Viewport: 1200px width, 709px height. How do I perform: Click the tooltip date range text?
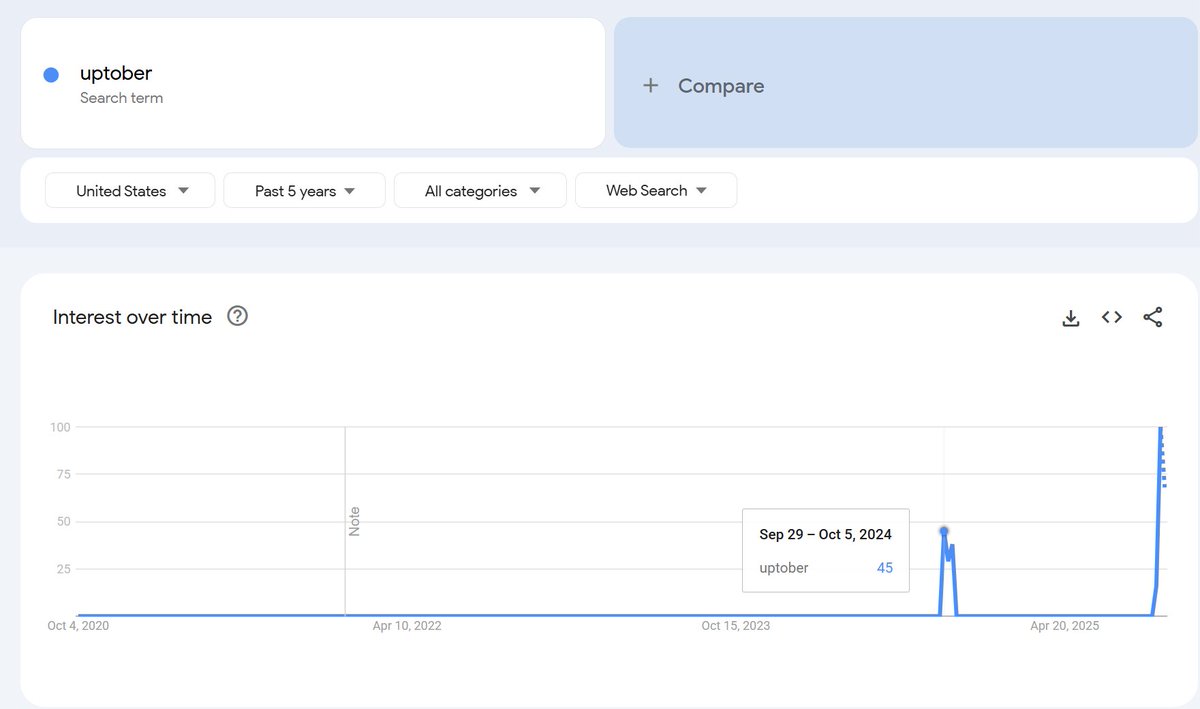coord(825,534)
